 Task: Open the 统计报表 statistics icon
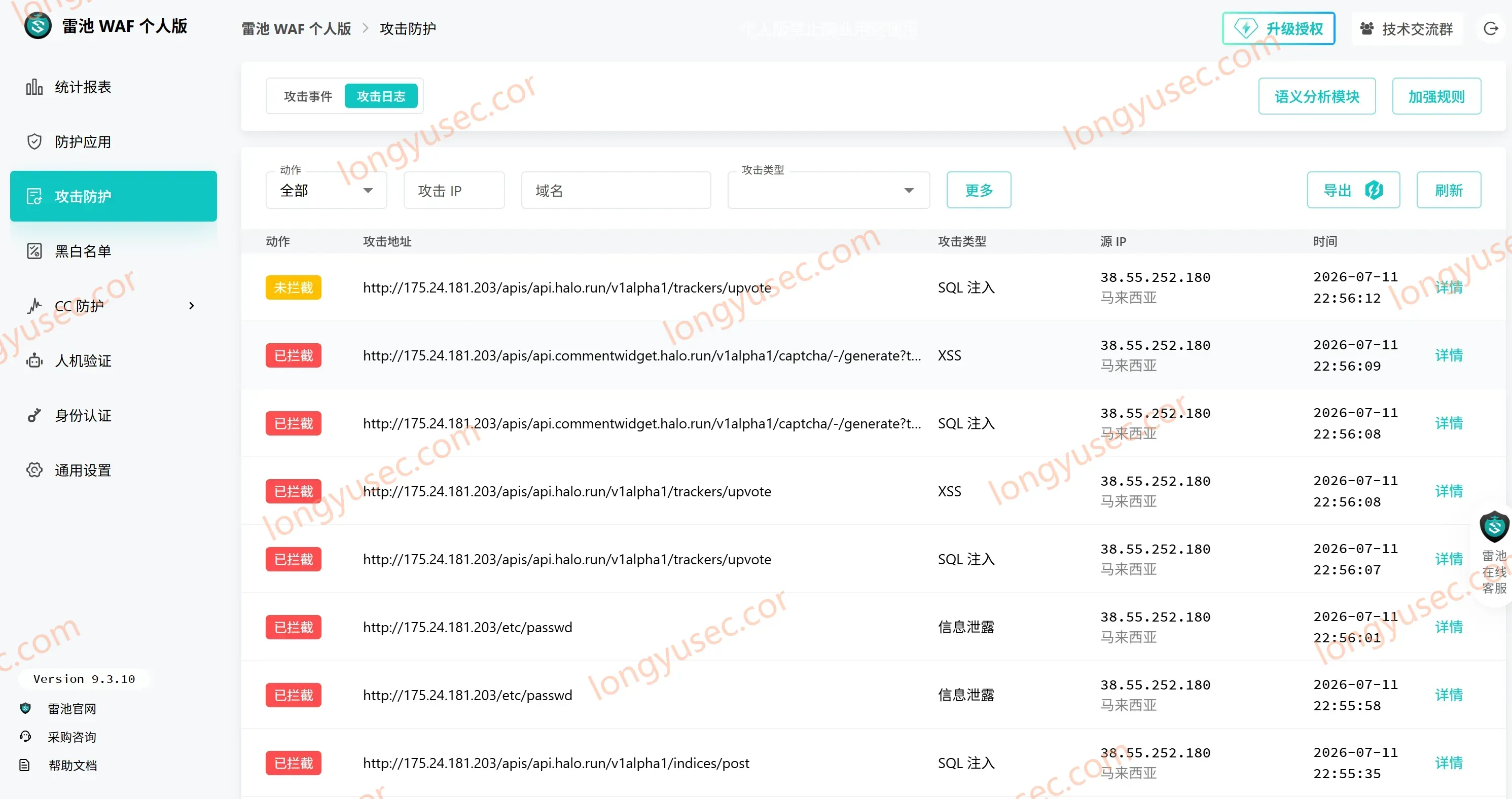(x=34, y=87)
